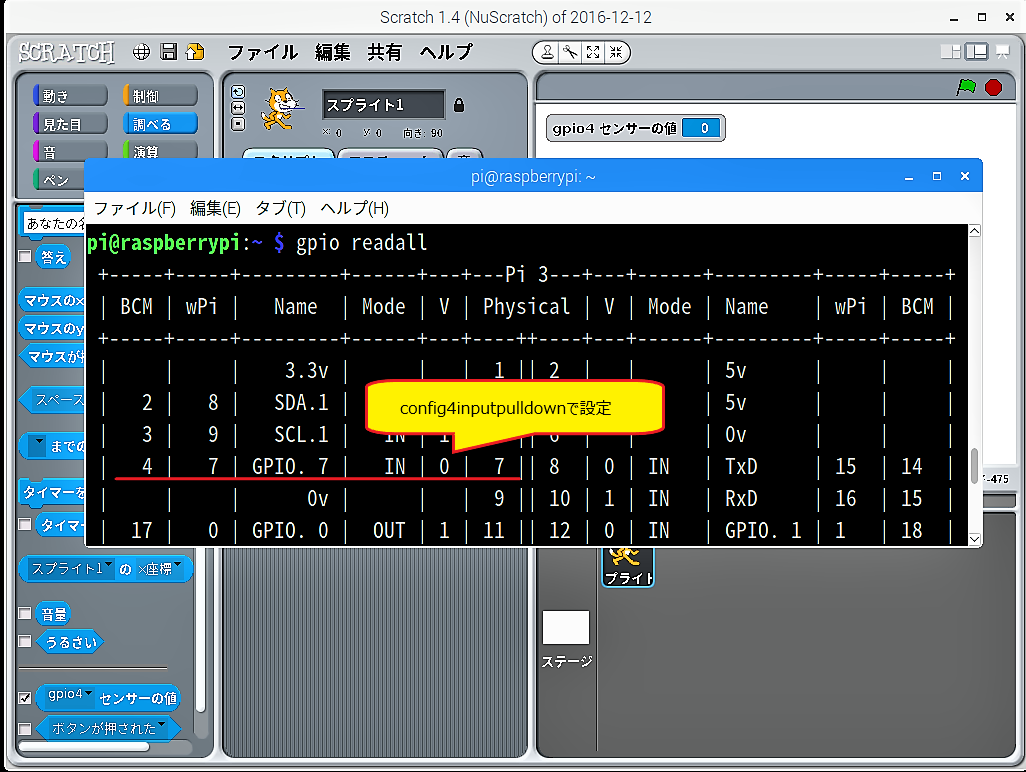This screenshot has height=772, width=1026.
Task: Uncheck the gpio4 センサーの値 checkbox
Action: 25,697
